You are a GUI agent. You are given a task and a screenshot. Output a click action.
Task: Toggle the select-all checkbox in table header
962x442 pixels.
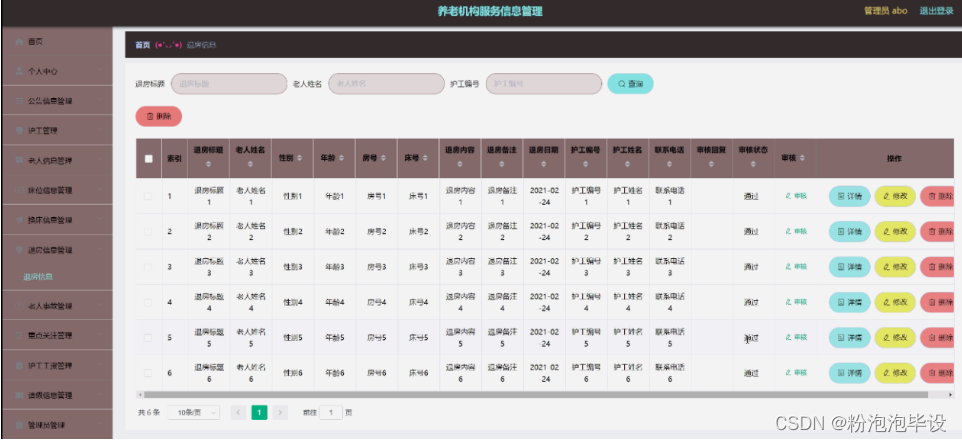pos(148,158)
